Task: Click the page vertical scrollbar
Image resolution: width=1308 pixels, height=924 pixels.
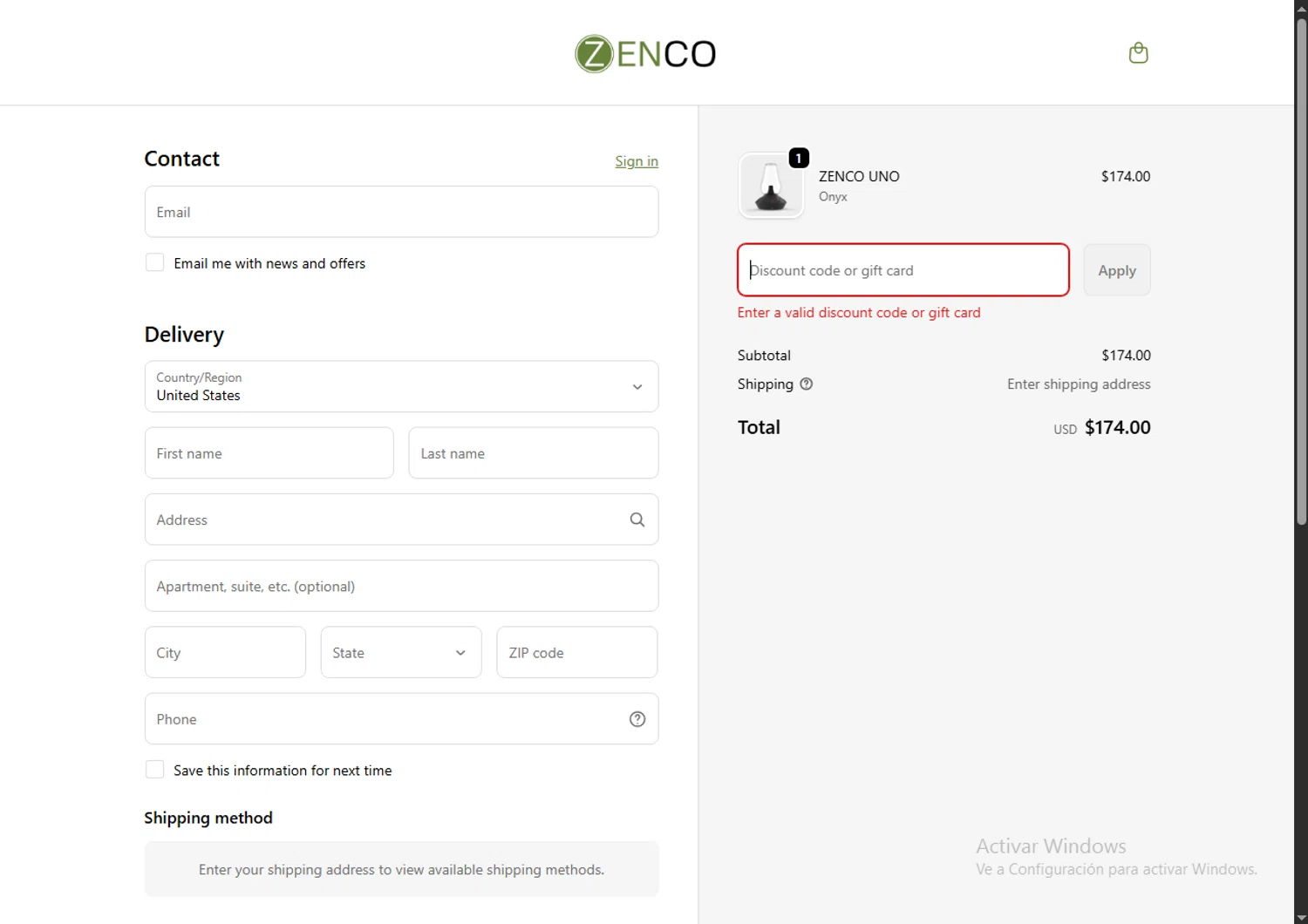Action: pyautogui.click(x=1301, y=270)
